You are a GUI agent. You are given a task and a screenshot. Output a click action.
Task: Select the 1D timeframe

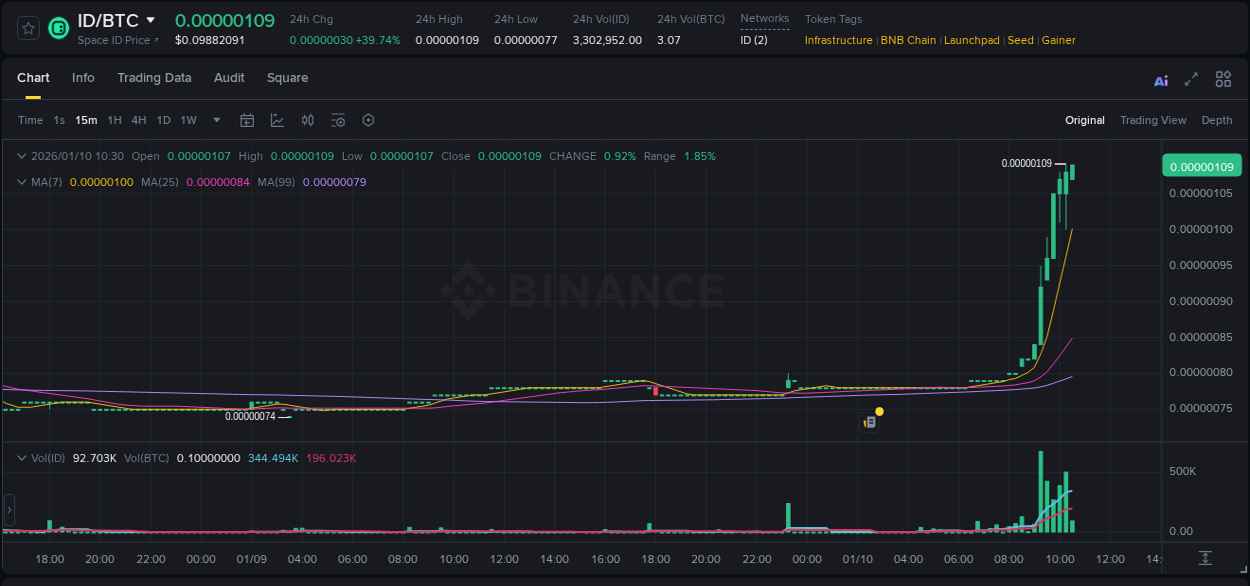point(163,120)
